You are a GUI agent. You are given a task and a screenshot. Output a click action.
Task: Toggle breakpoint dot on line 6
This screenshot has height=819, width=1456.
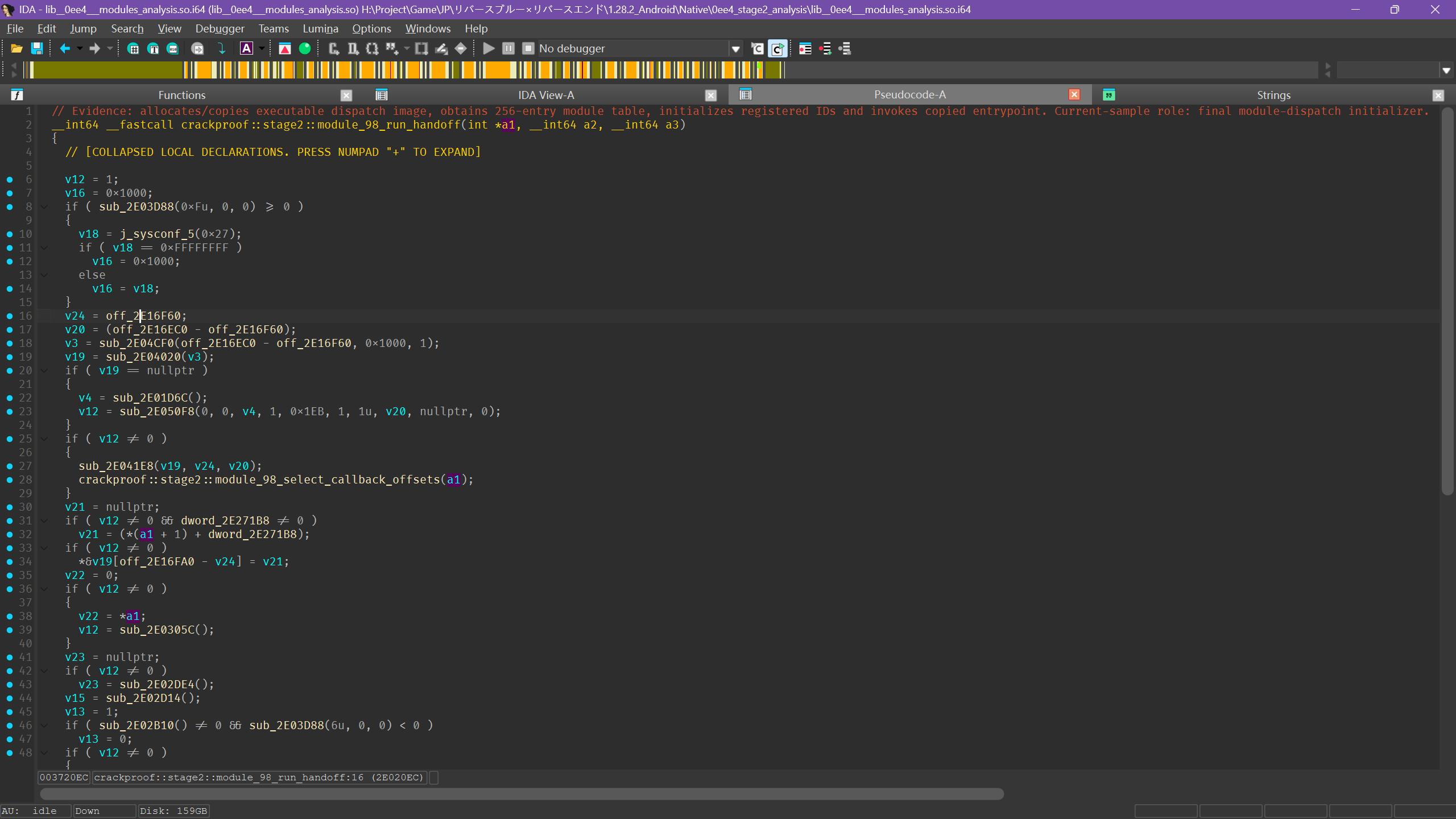pos(10,180)
